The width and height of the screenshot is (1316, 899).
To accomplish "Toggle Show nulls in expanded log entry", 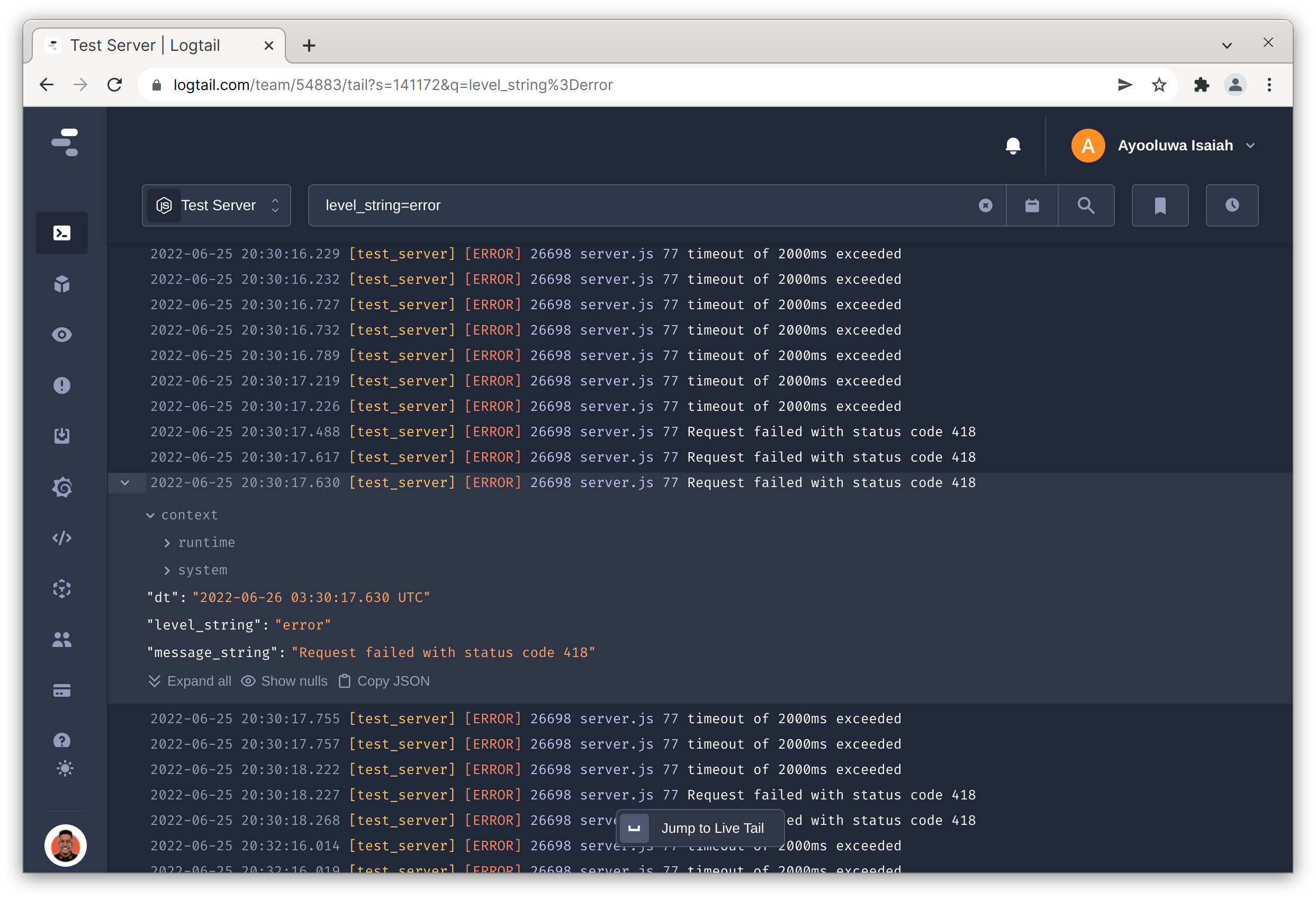I will click(x=284, y=680).
